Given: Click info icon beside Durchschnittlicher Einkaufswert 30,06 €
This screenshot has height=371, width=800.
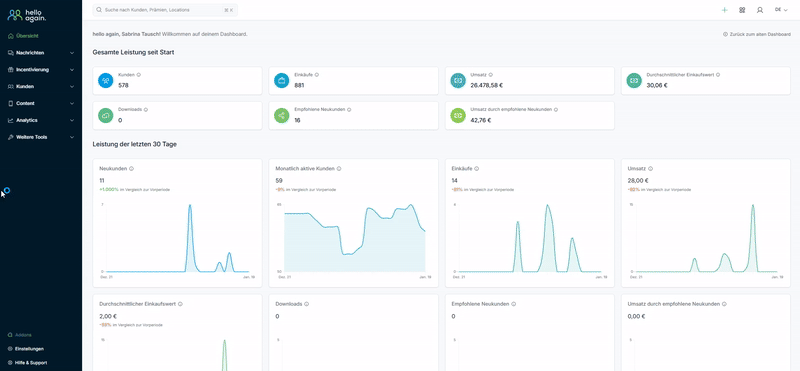Looking at the screenshot, I should (x=718, y=75).
